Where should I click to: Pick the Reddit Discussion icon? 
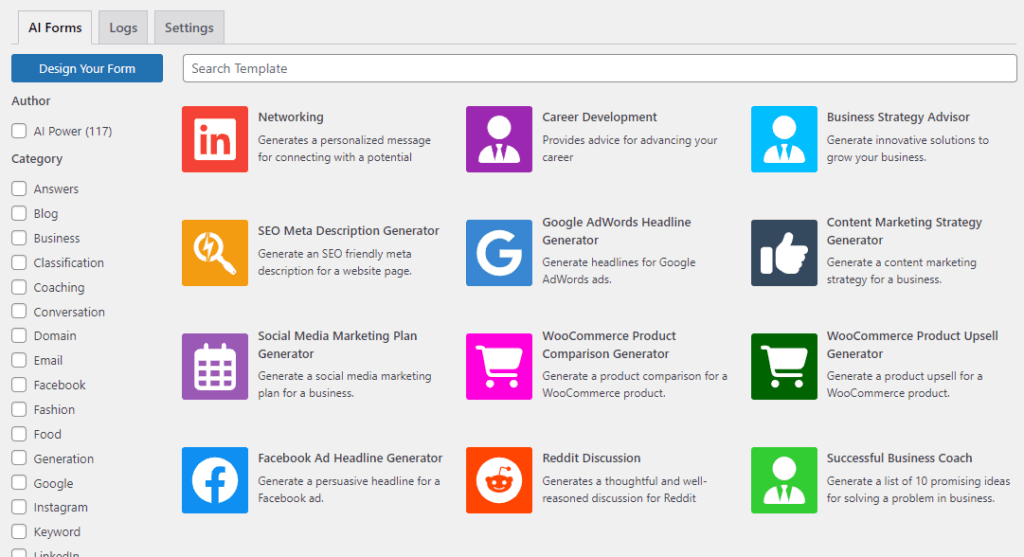tap(499, 480)
